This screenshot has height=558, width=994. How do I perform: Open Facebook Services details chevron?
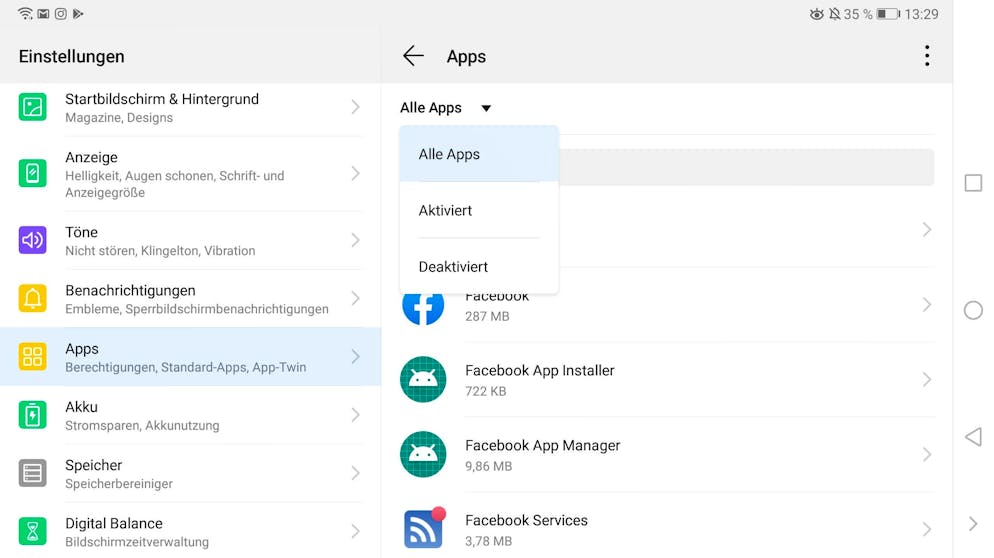[x=927, y=529]
